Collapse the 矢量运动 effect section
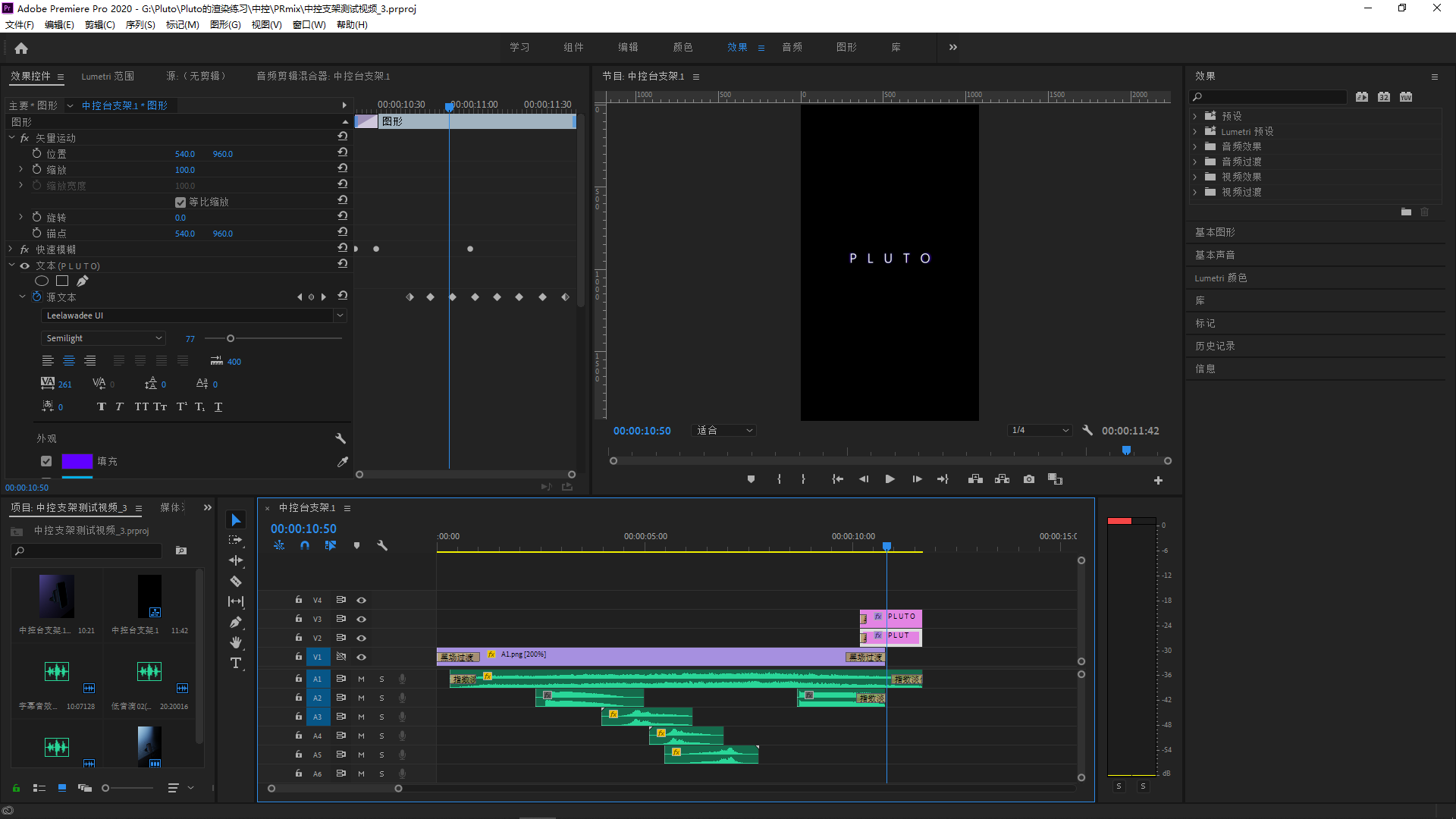This screenshot has height=819, width=1456. [11, 137]
